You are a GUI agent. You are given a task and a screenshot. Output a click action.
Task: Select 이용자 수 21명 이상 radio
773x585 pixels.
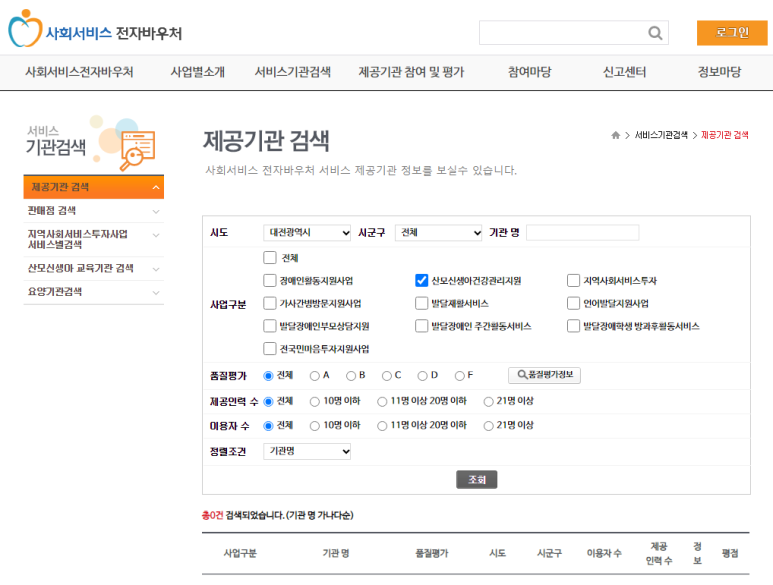(x=488, y=426)
